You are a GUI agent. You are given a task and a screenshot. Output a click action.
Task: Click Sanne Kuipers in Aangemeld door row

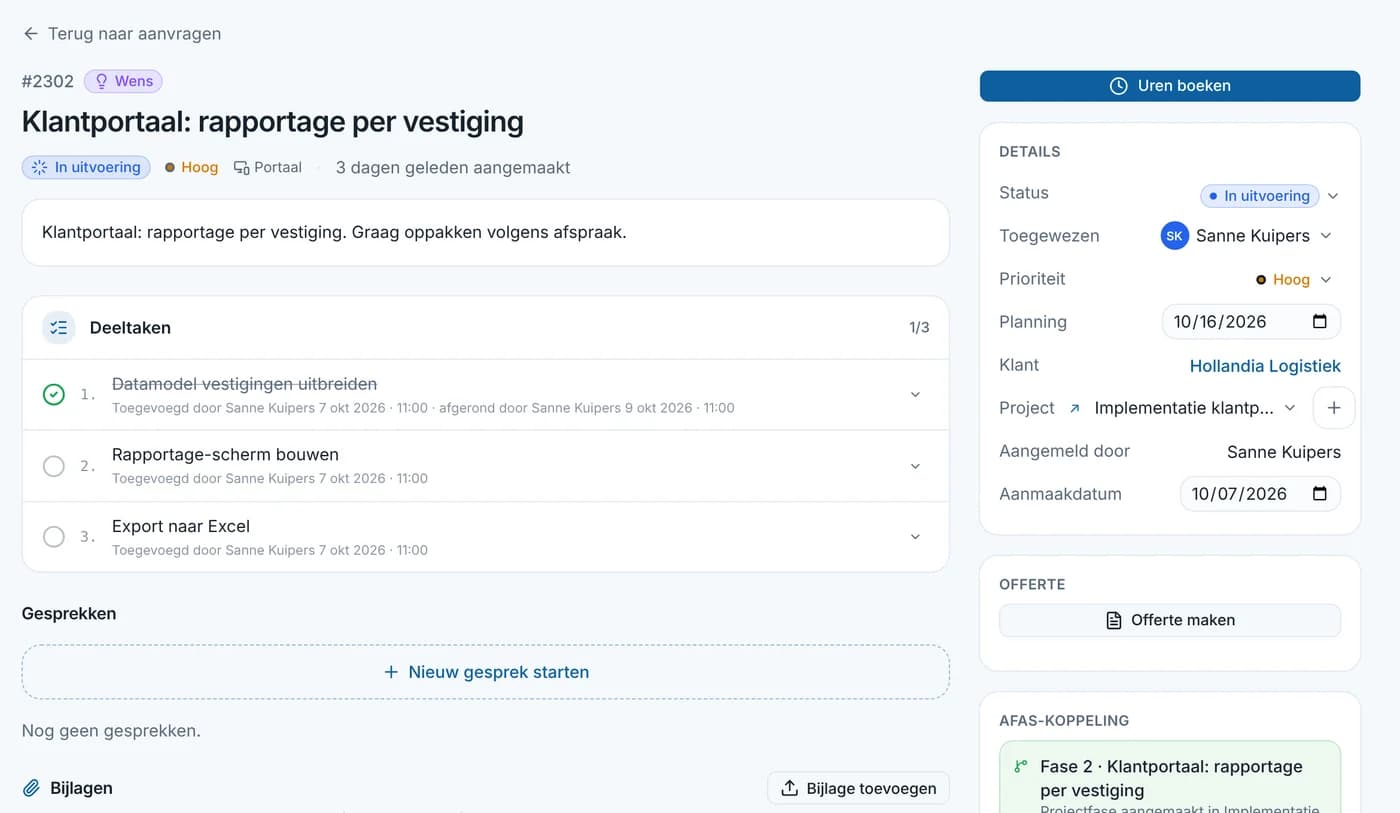(x=1284, y=452)
